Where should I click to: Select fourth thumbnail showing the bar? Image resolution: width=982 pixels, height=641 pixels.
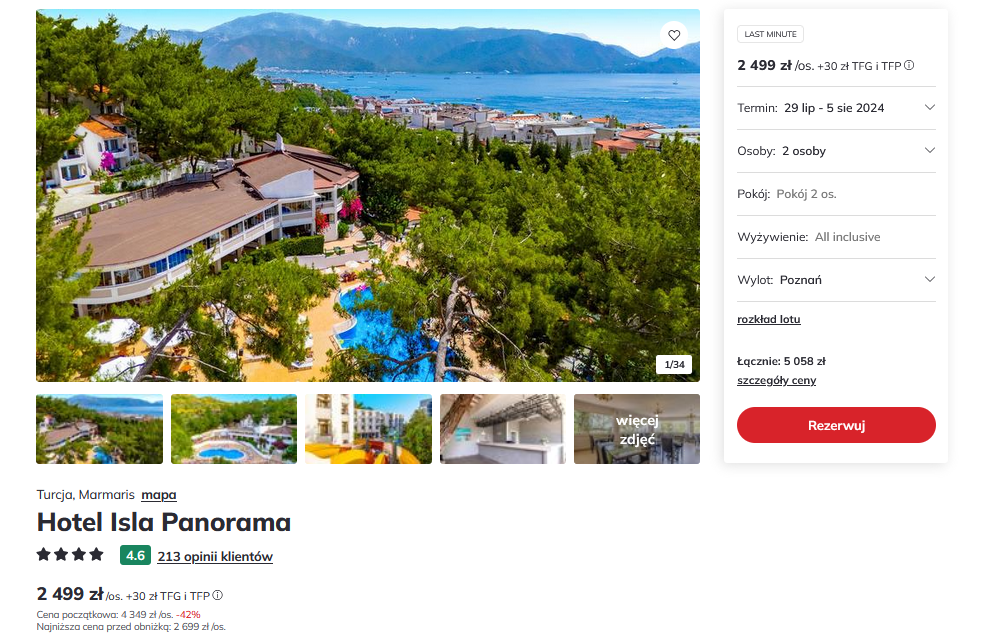503,429
